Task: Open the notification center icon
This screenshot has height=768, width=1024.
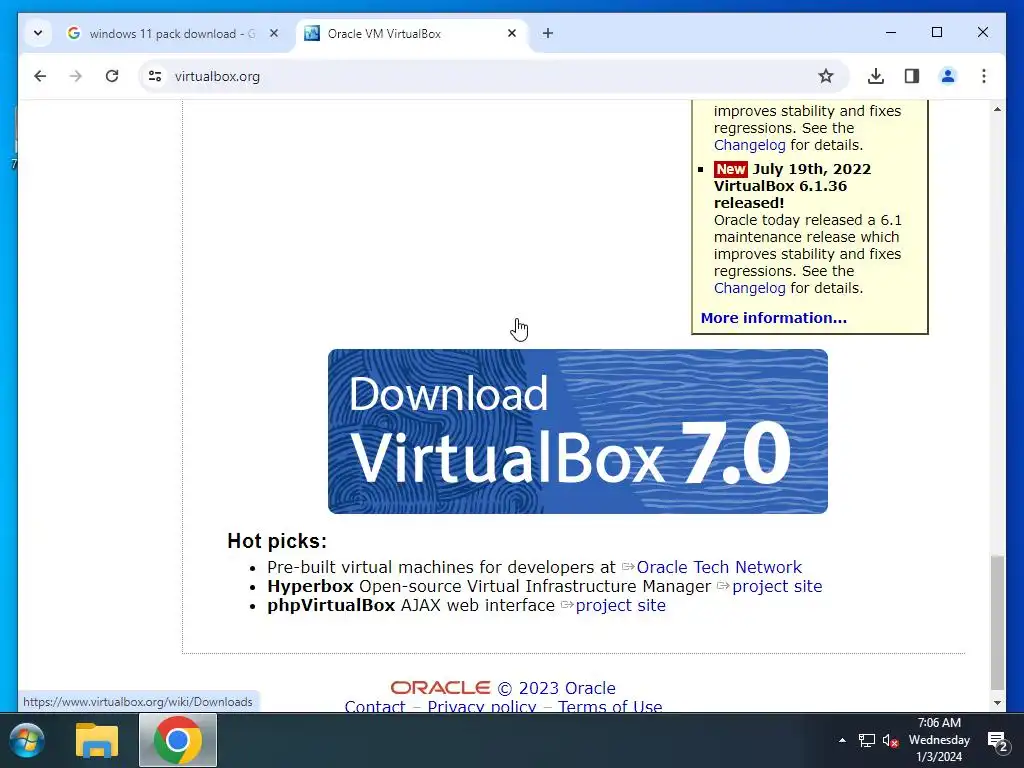Action: click(998, 741)
